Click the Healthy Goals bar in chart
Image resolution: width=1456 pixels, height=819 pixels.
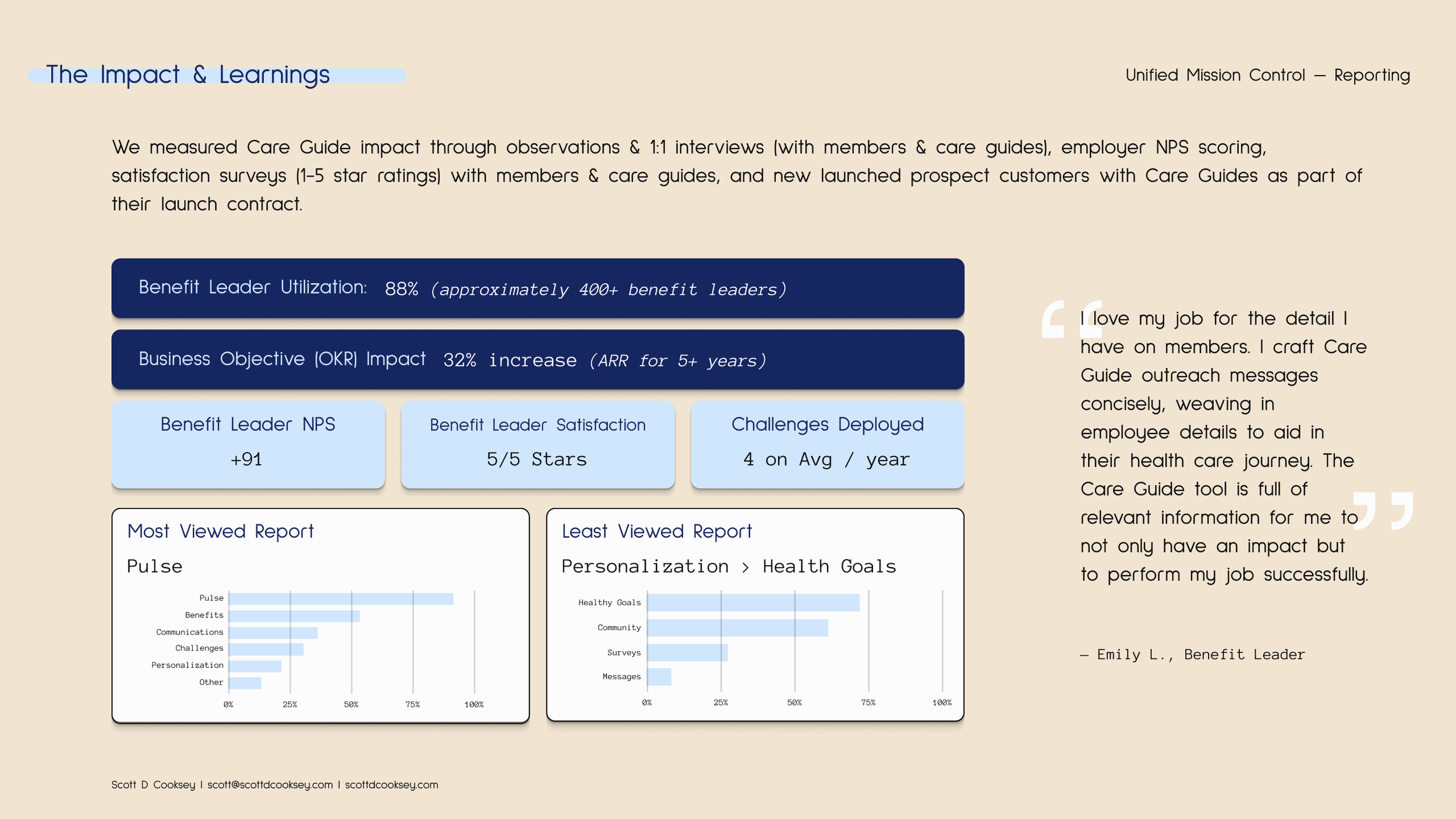coord(752,602)
